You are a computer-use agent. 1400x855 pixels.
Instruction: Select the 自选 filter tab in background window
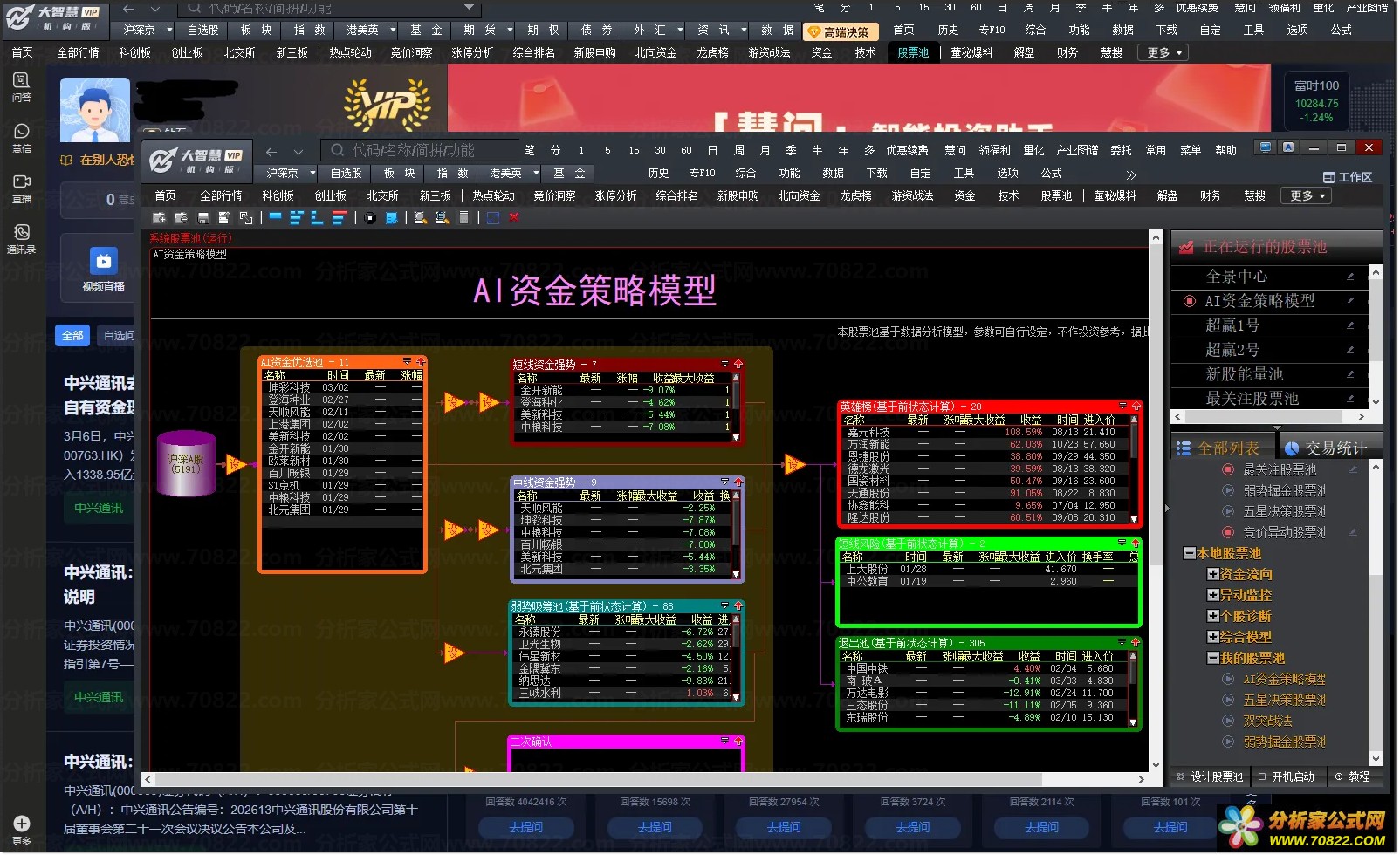[x=118, y=335]
